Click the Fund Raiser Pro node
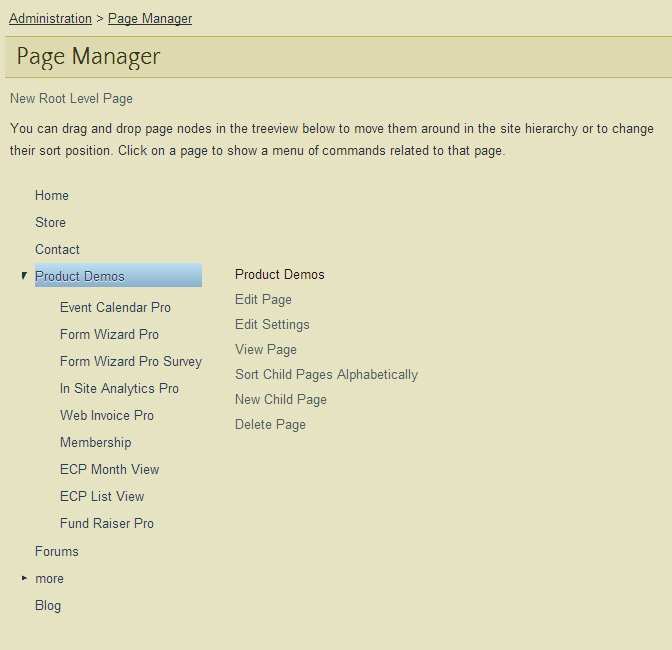 107,524
